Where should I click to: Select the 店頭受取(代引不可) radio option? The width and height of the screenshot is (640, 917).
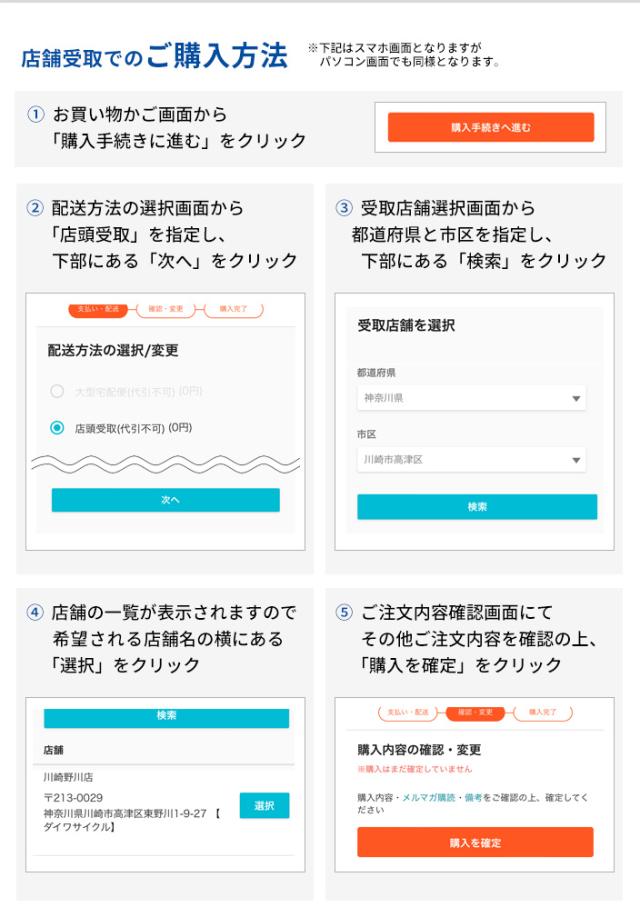58,428
